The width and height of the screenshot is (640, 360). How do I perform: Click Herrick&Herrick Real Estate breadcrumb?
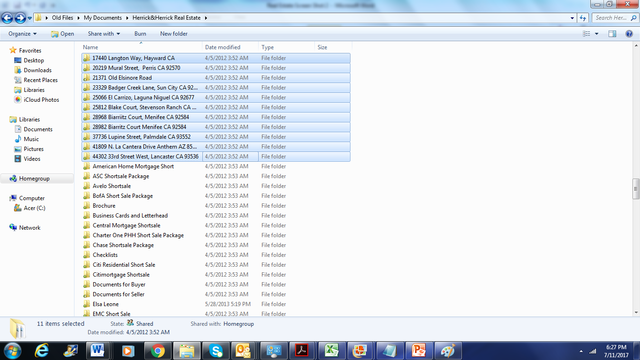167,18
